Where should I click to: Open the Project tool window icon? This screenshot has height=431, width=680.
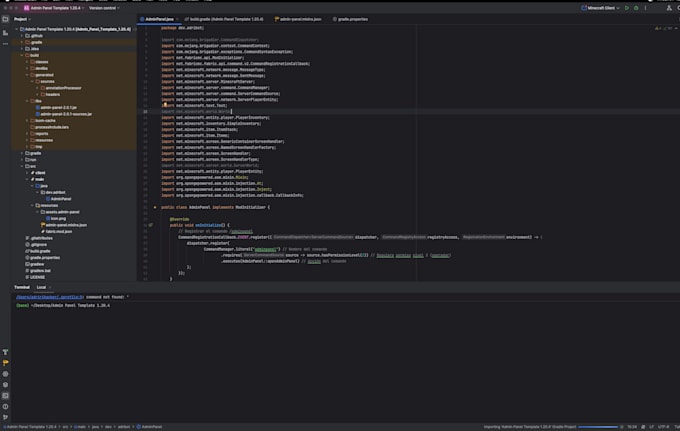tap(5, 19)
